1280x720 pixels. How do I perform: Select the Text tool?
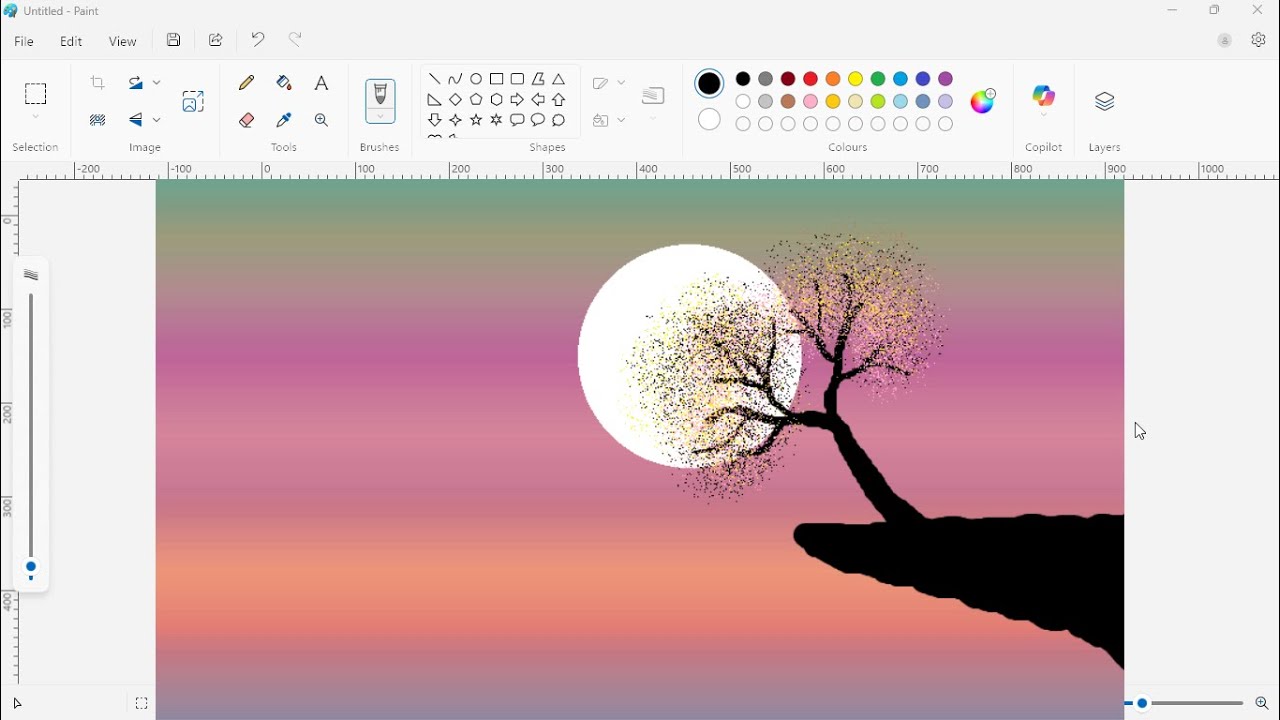click(x=322, y=83)
